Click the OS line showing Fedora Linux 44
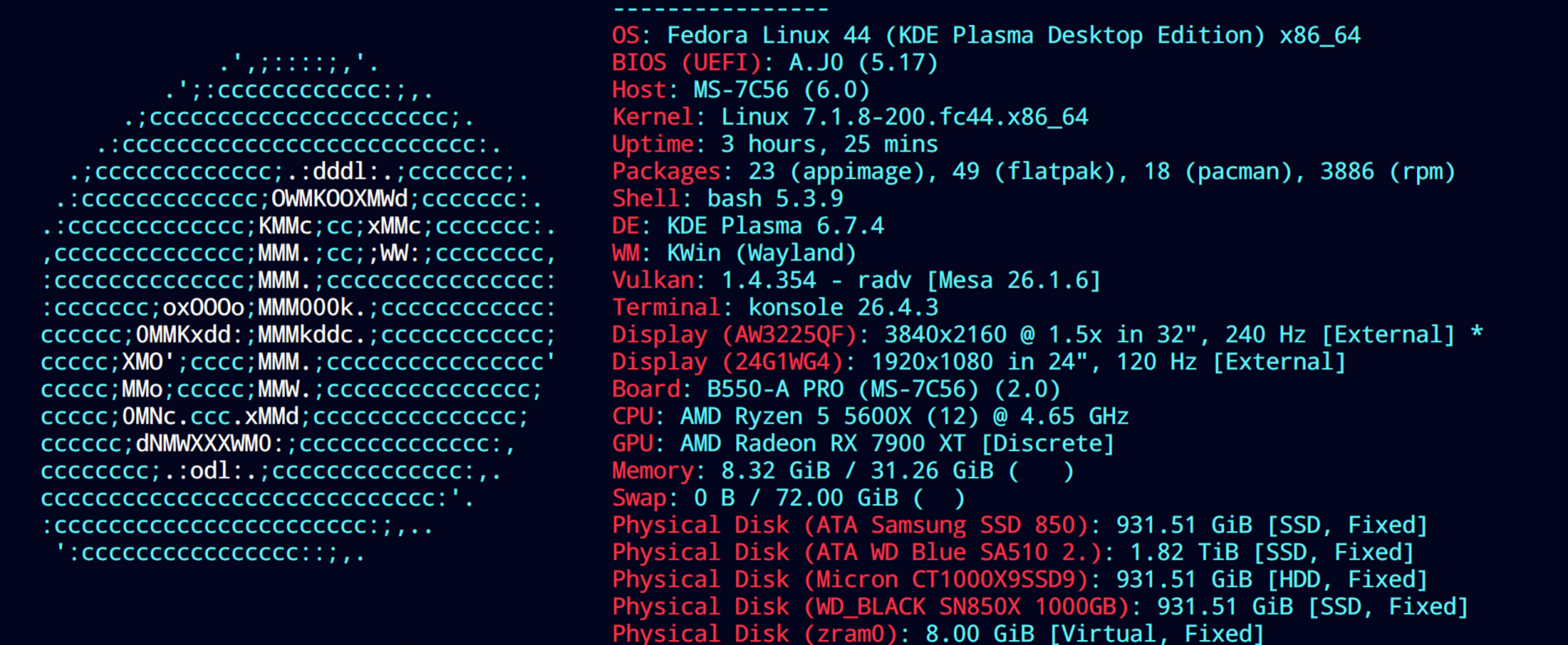 click(x=986, y=35)
